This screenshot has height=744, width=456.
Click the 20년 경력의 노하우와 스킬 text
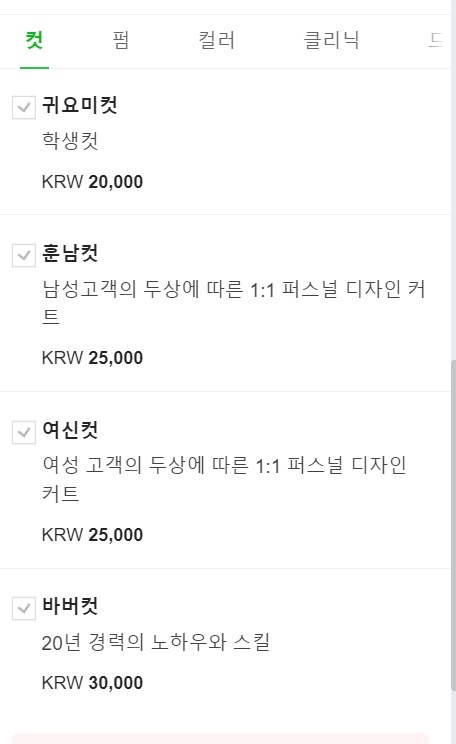pos(156,642)
